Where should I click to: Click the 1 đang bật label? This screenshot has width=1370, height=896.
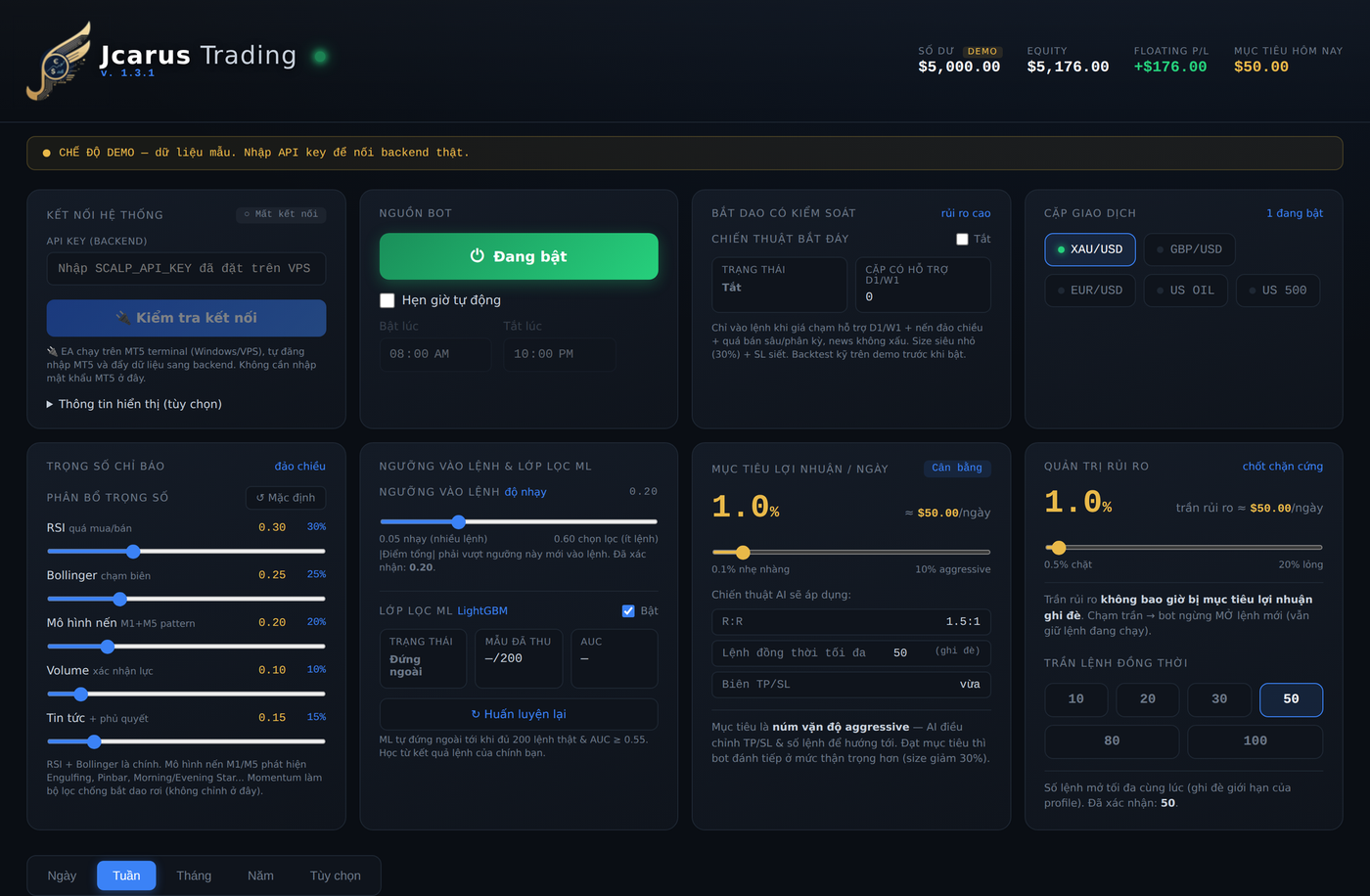[x=1295, y=213]
